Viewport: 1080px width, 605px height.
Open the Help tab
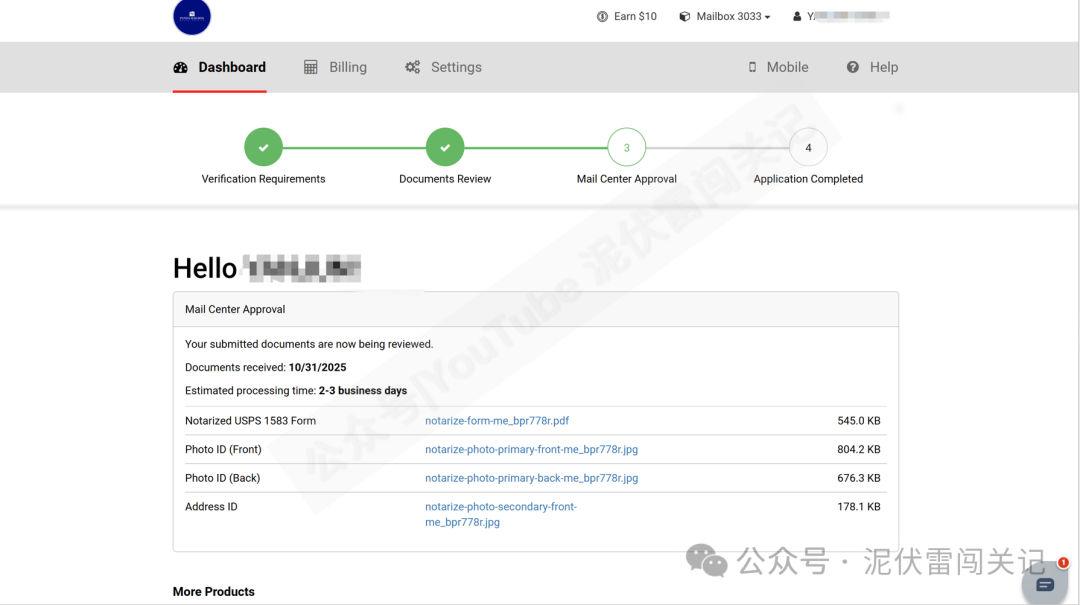coord(873,68)
